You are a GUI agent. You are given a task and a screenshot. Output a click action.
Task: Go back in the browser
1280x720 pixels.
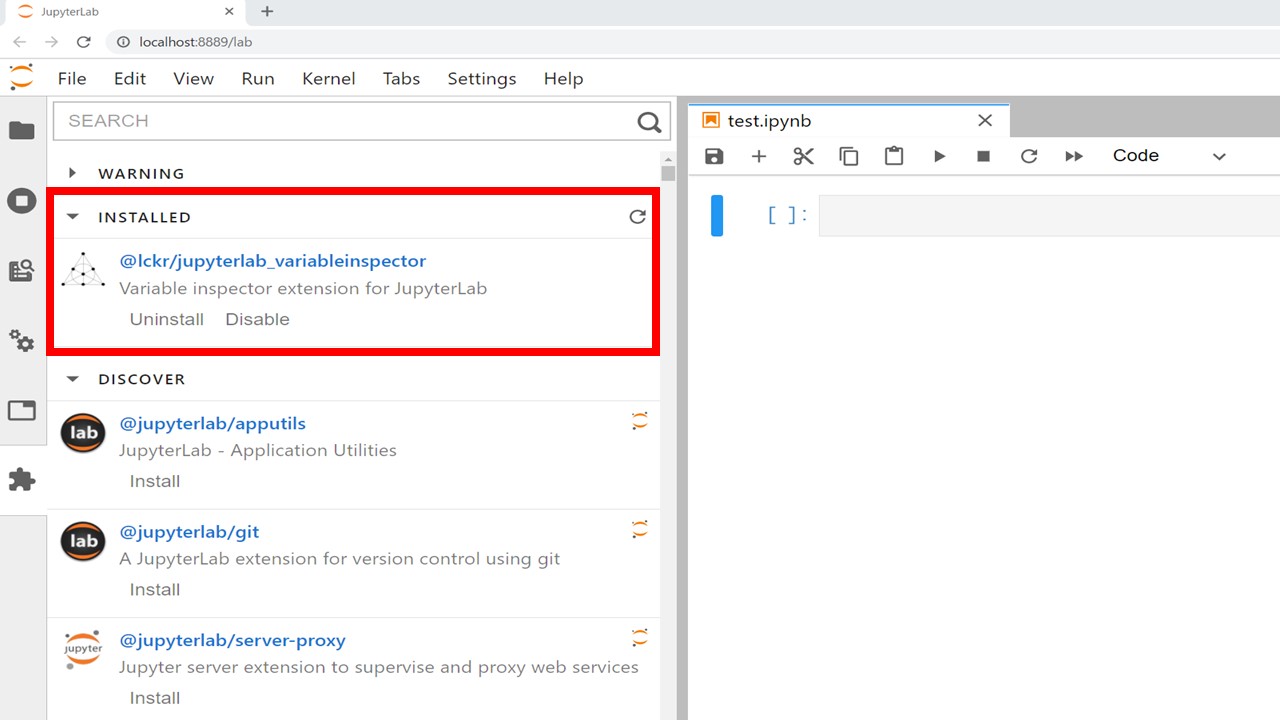point(20,42)
